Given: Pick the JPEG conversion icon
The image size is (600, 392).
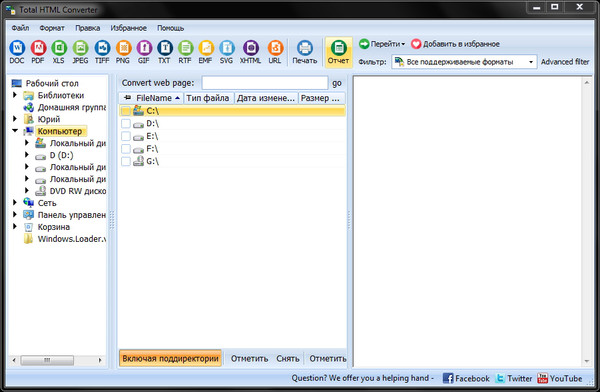Looking at the screenshot, I should pos(80,49).
